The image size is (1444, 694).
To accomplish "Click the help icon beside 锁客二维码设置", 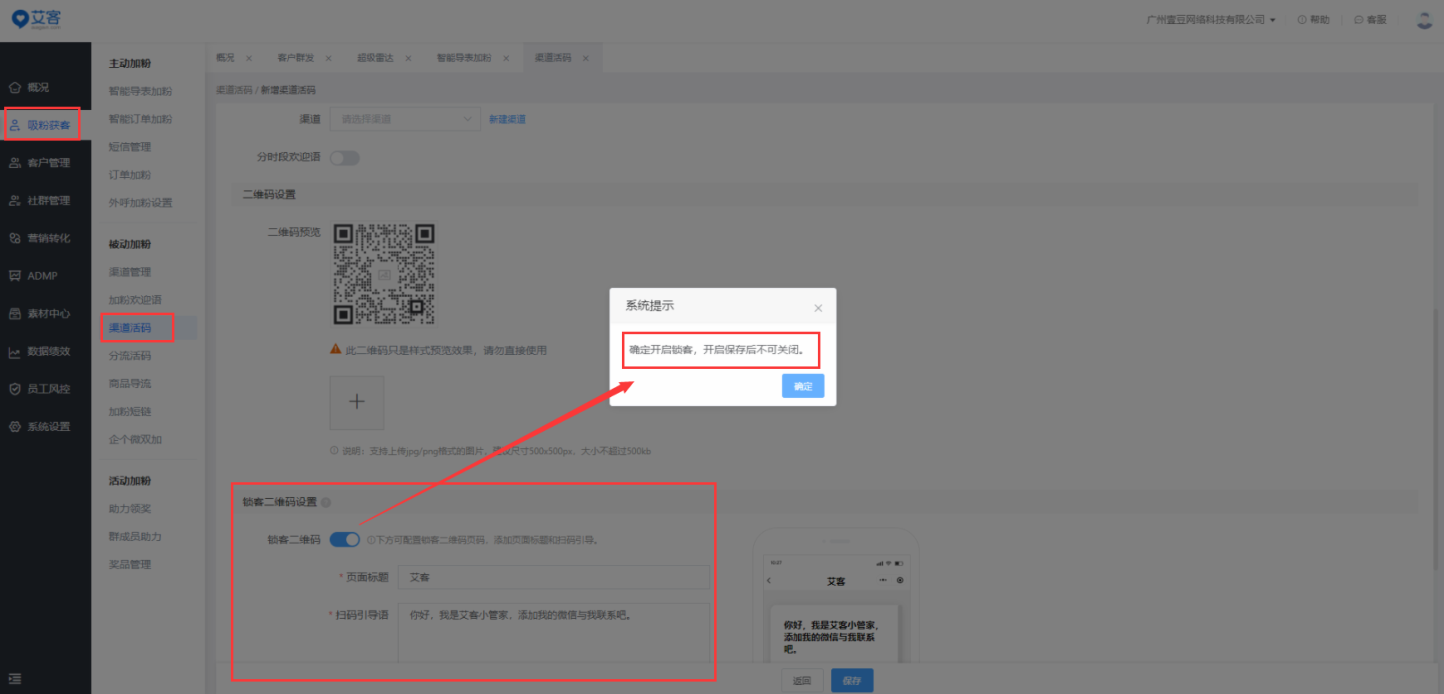I will click(x=326, y=503).
